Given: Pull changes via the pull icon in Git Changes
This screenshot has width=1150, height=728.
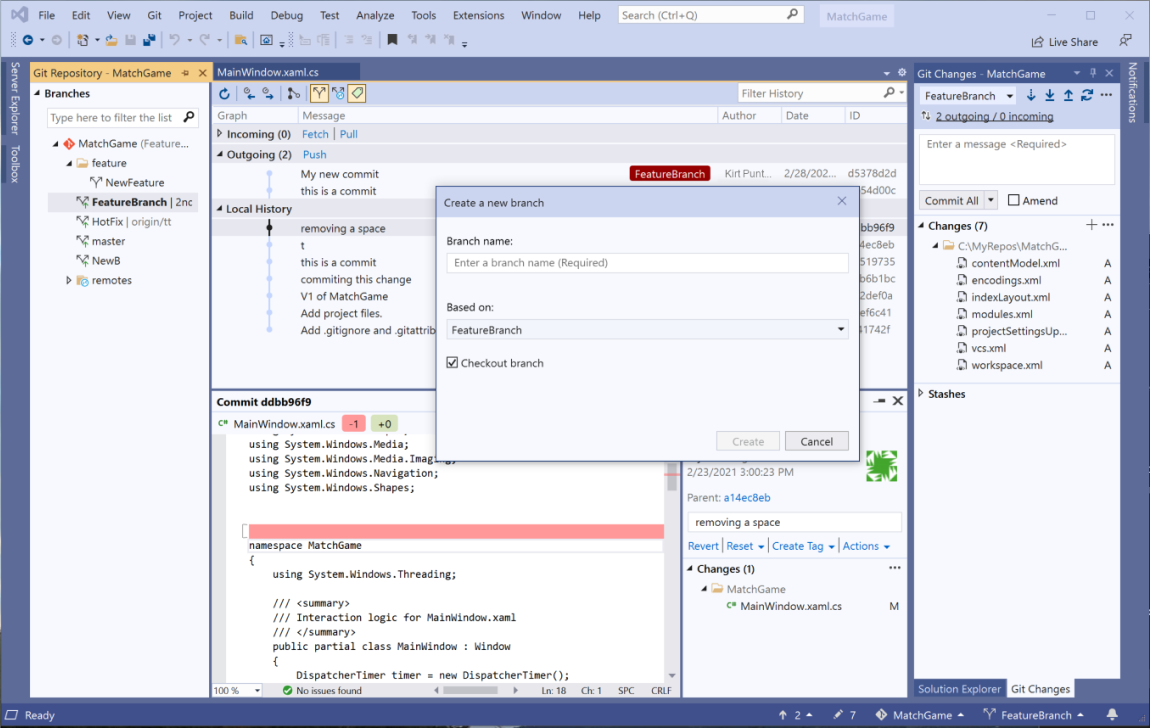Looking at the screenshot, I should point(1050,94).
